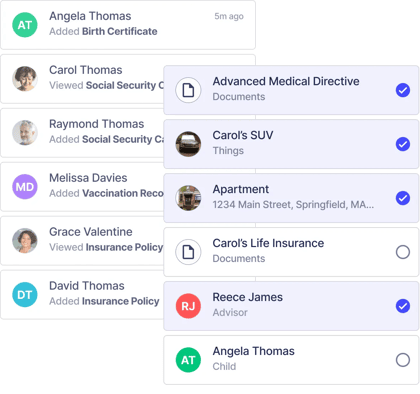Click the green AT avatar next to Child
Screen dimensions: 420x394
coord(188,360)
